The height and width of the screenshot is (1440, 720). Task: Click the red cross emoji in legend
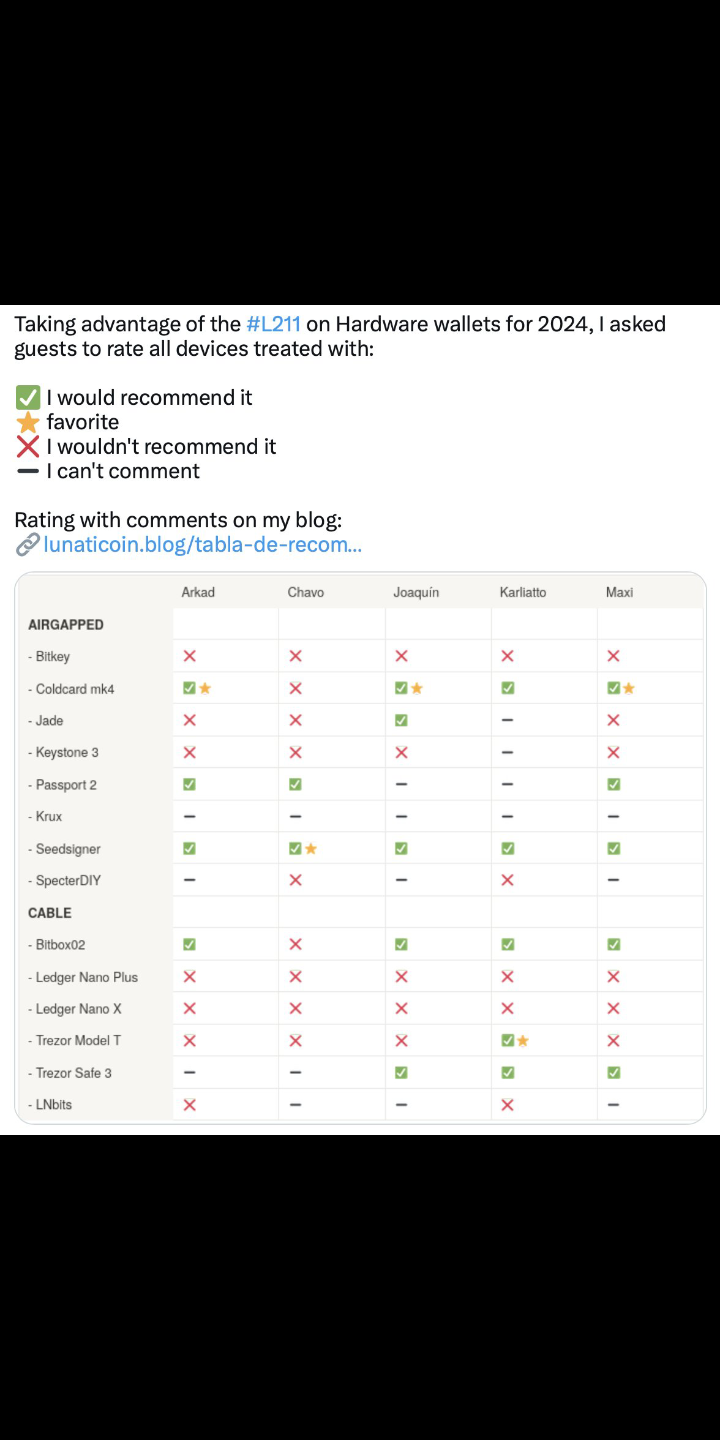pyautogui.click(x=28, y=447)
